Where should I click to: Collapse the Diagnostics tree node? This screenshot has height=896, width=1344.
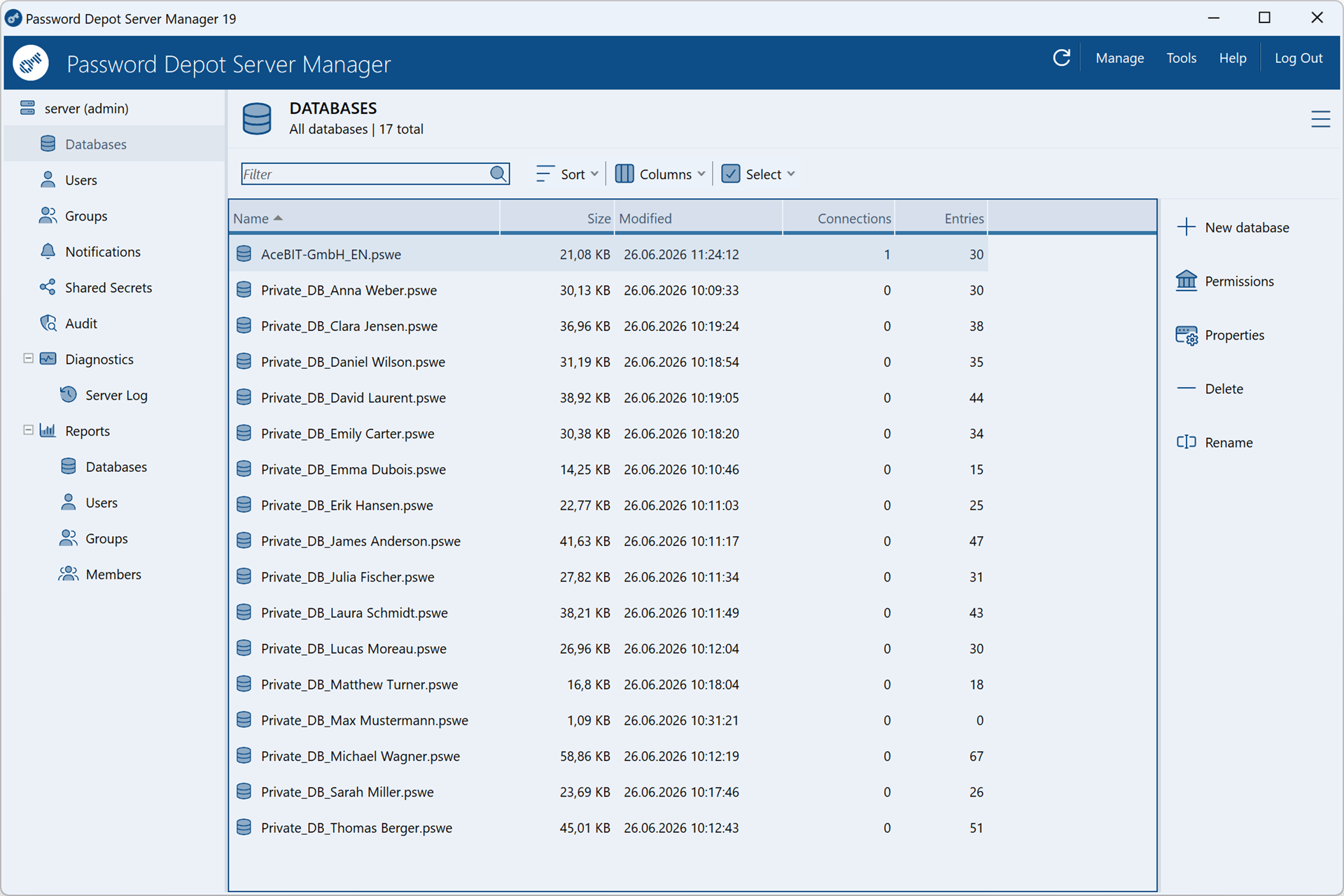pyautogui.click(x=28, y=358)
